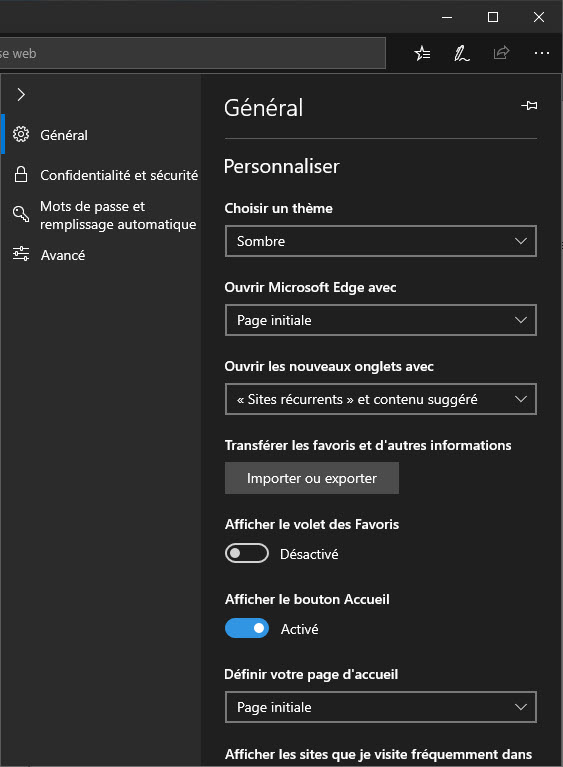This screenshot has width=563, height=767.
Task: Click the sliders icon beside Avancé
Action: pyautogui.click(x=21, y=254)
